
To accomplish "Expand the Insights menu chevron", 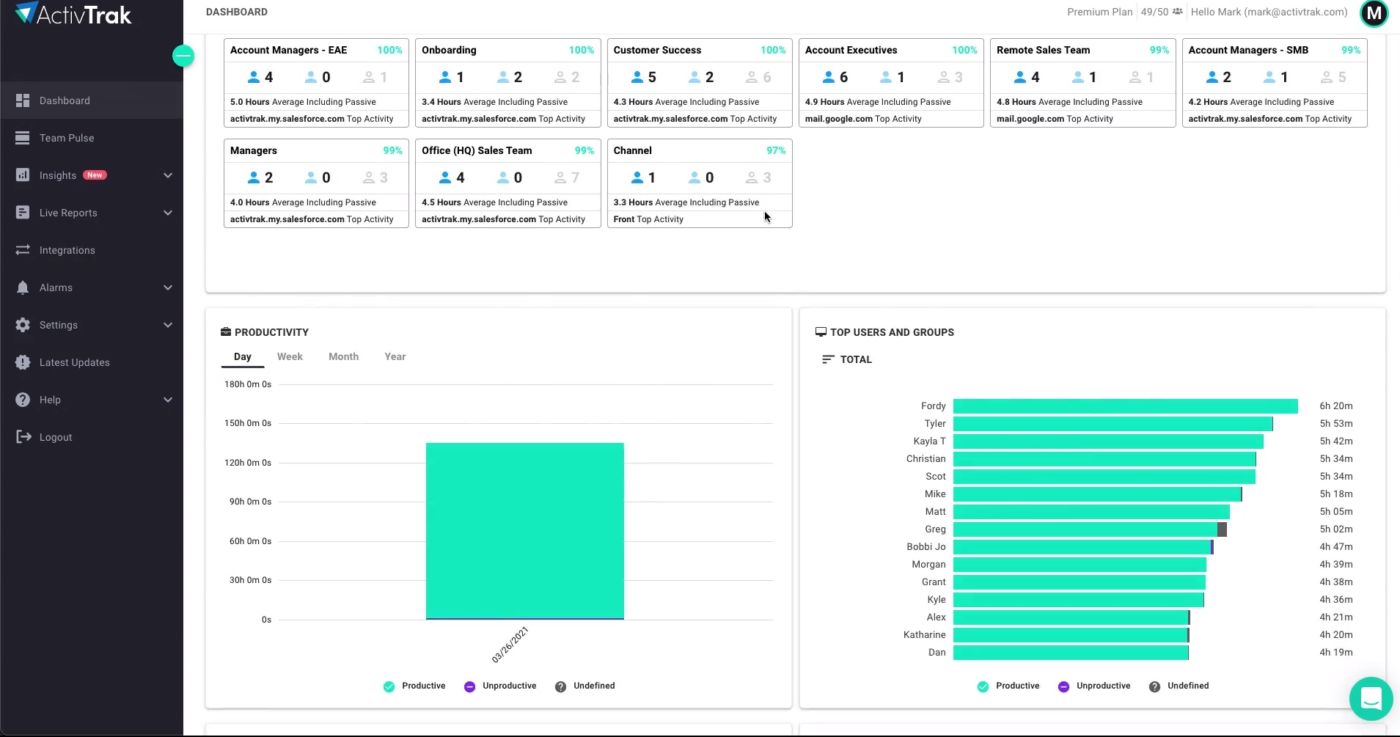I will 168,176.
